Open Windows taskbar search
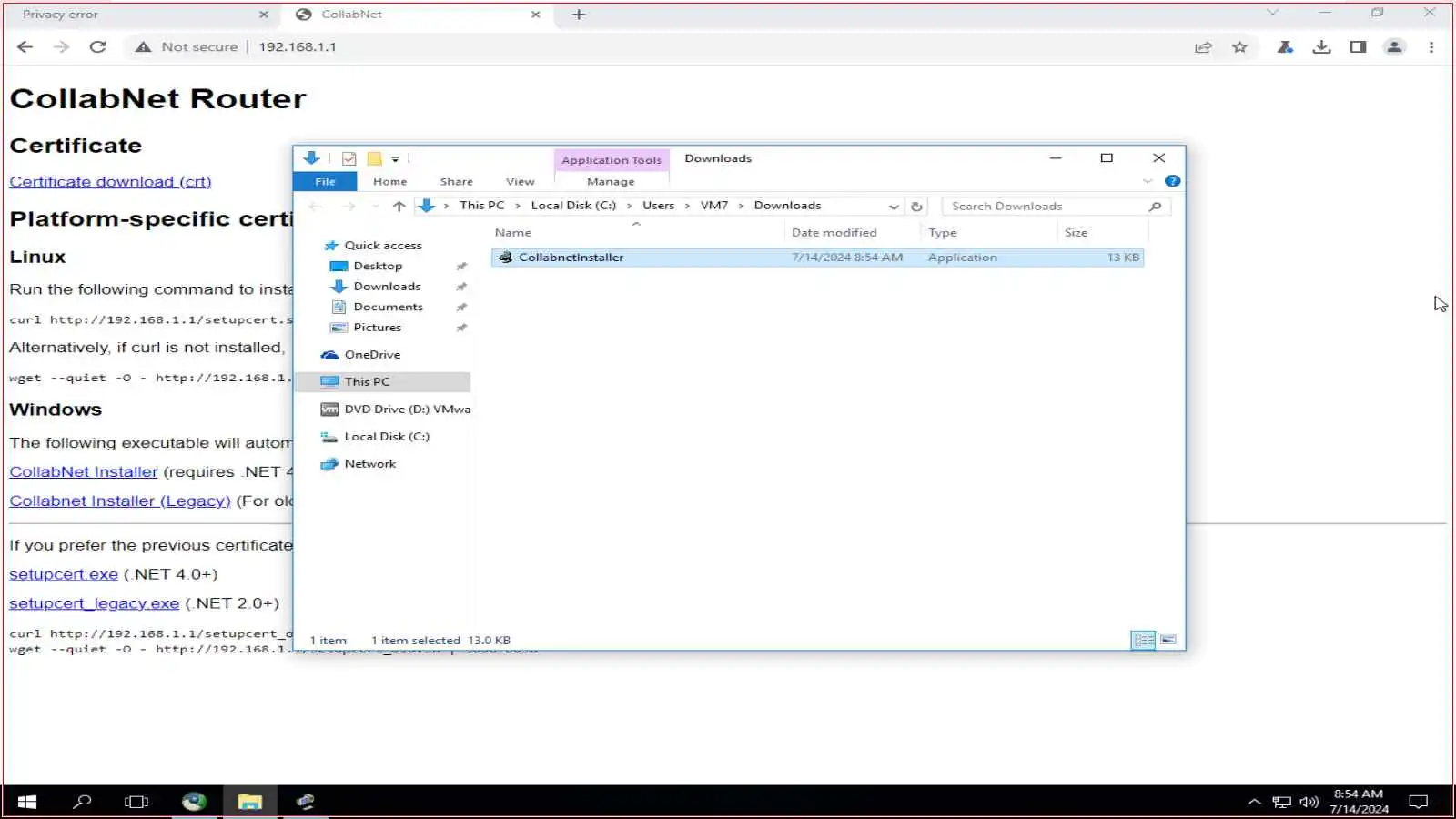The image size is (1456, 819). click(x=82, y=802)
